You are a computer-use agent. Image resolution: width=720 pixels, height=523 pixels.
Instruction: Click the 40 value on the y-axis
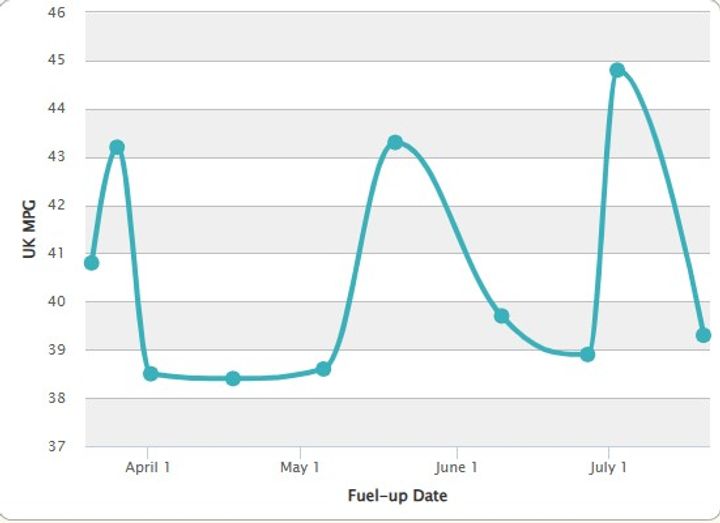(56, 301)
